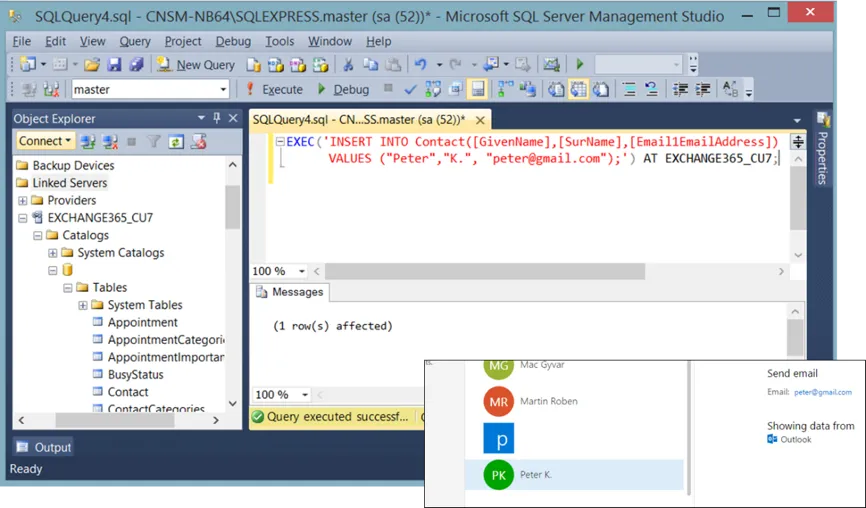
Task: Click the Change Connection icon
Action: [51, 89]
